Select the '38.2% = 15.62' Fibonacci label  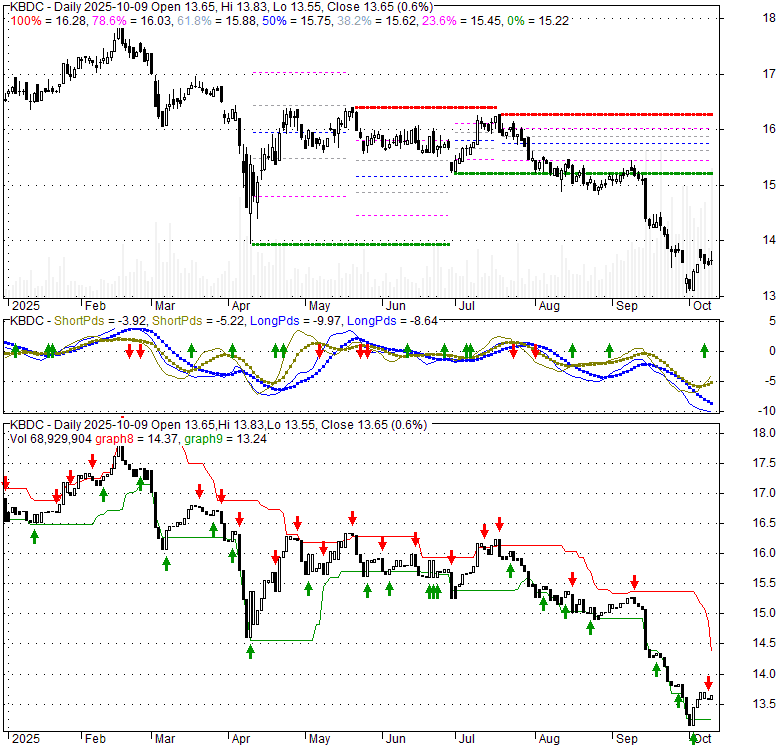click(377, 21)
